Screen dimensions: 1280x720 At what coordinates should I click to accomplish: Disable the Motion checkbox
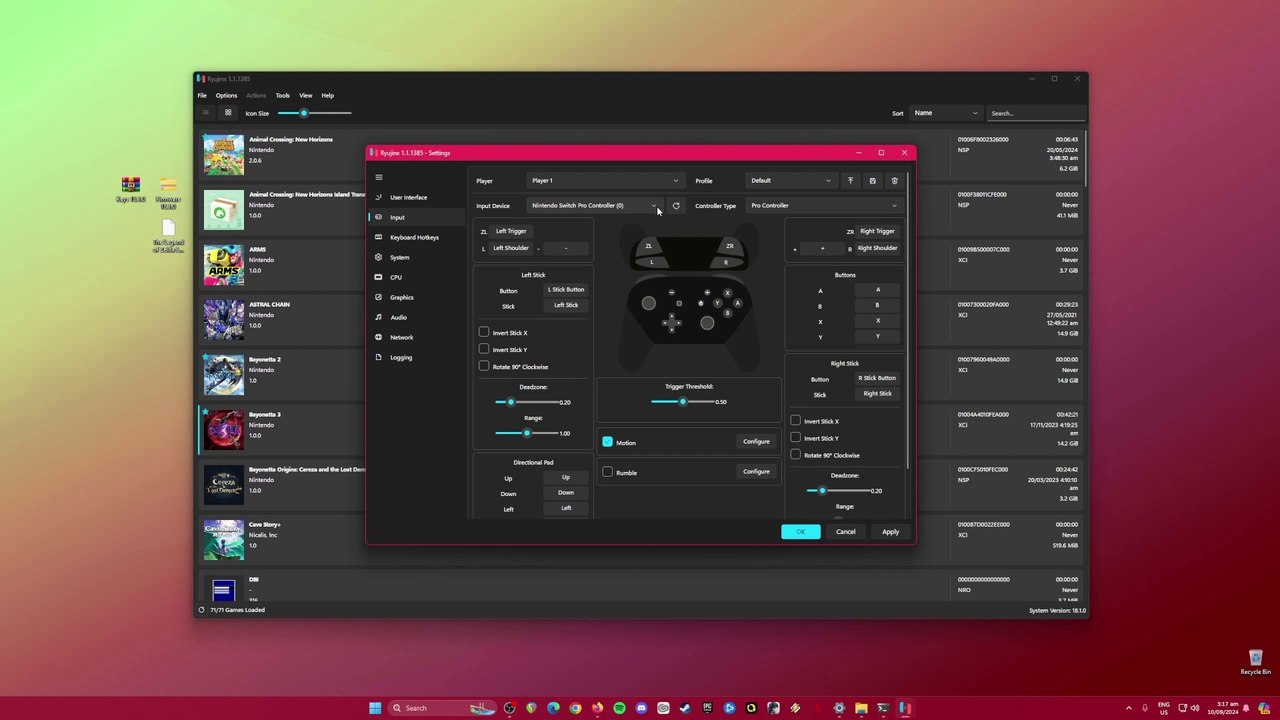pos(607,442)
